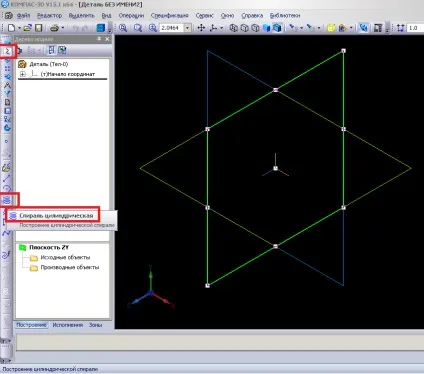Viewport: 424px width, 374px height.
Task: Open the Производные объекты folder
Action: pos(70,267)
